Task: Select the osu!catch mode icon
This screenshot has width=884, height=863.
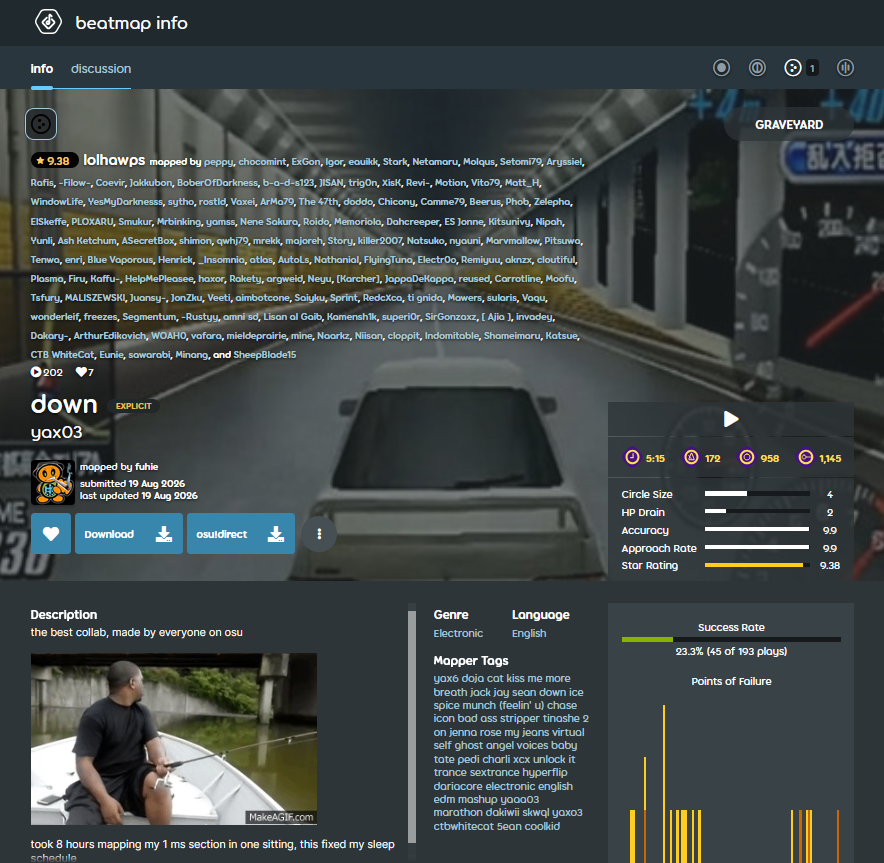Action: click(x=793, y=68)
